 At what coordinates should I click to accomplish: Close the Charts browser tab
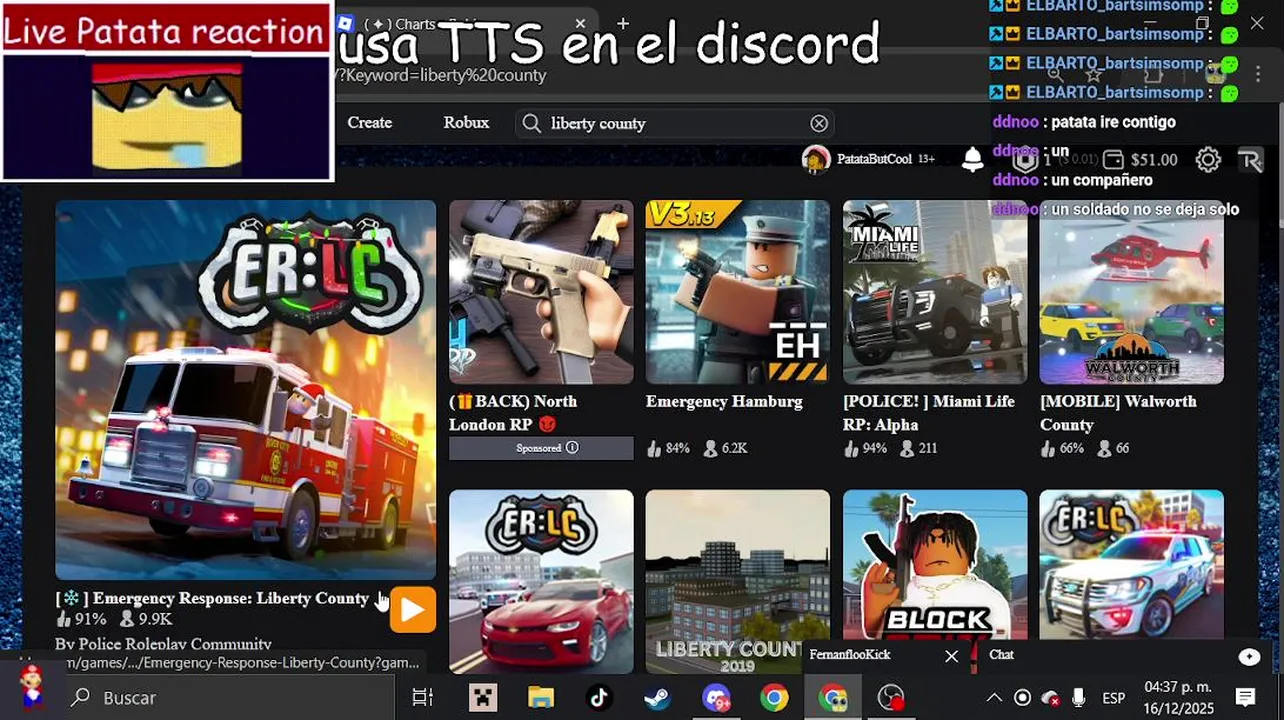(x=580, y=23)
